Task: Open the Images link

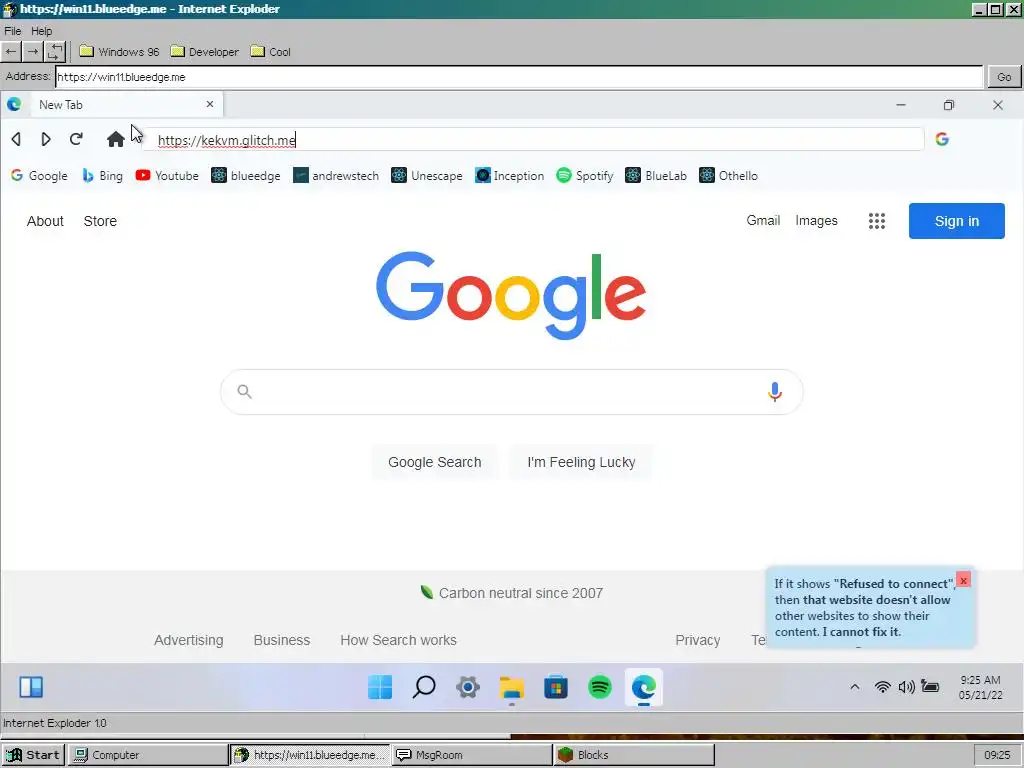Action: pyautogui.click(x=816, y=221)
